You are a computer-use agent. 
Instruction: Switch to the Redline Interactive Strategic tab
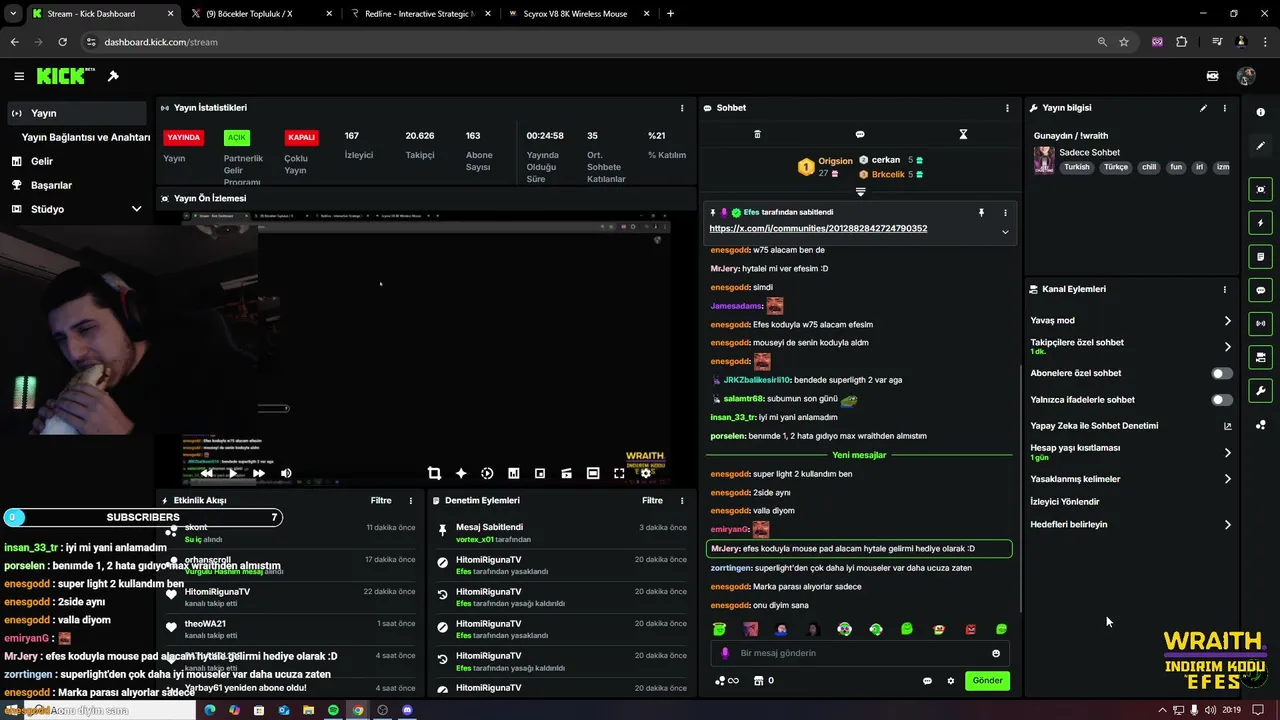419,14
